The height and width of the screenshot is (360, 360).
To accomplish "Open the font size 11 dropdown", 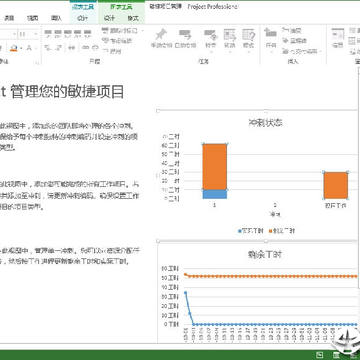I will click(x=36, y=34).
